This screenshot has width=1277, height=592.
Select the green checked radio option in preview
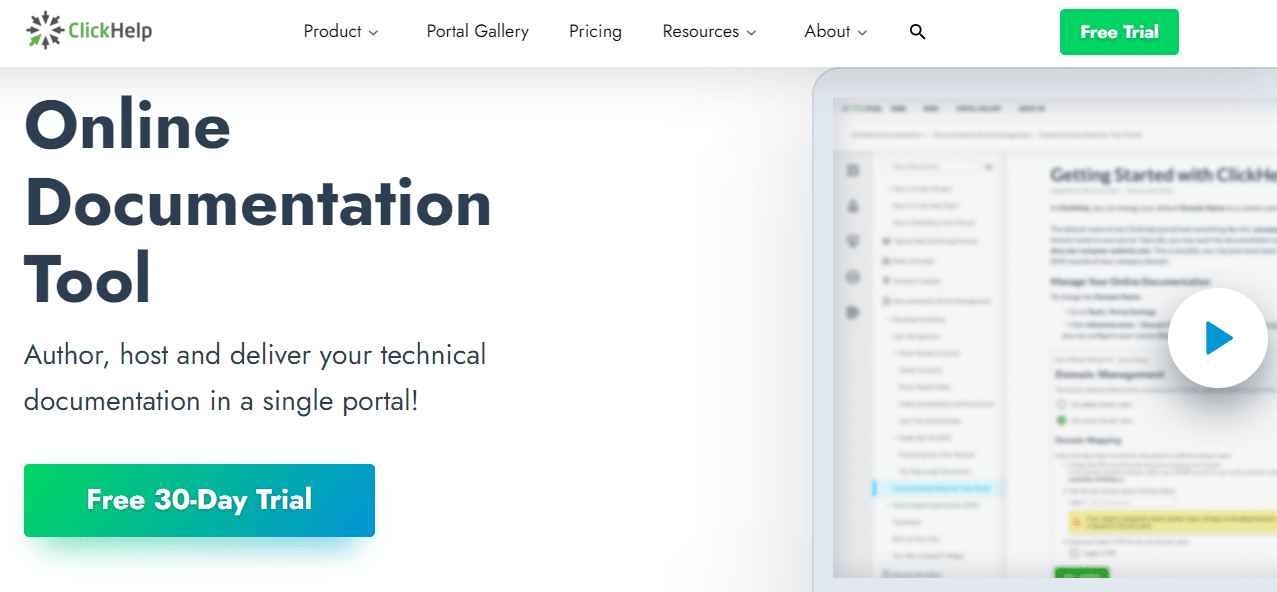pyautogui.click(x=1062, y=420)
